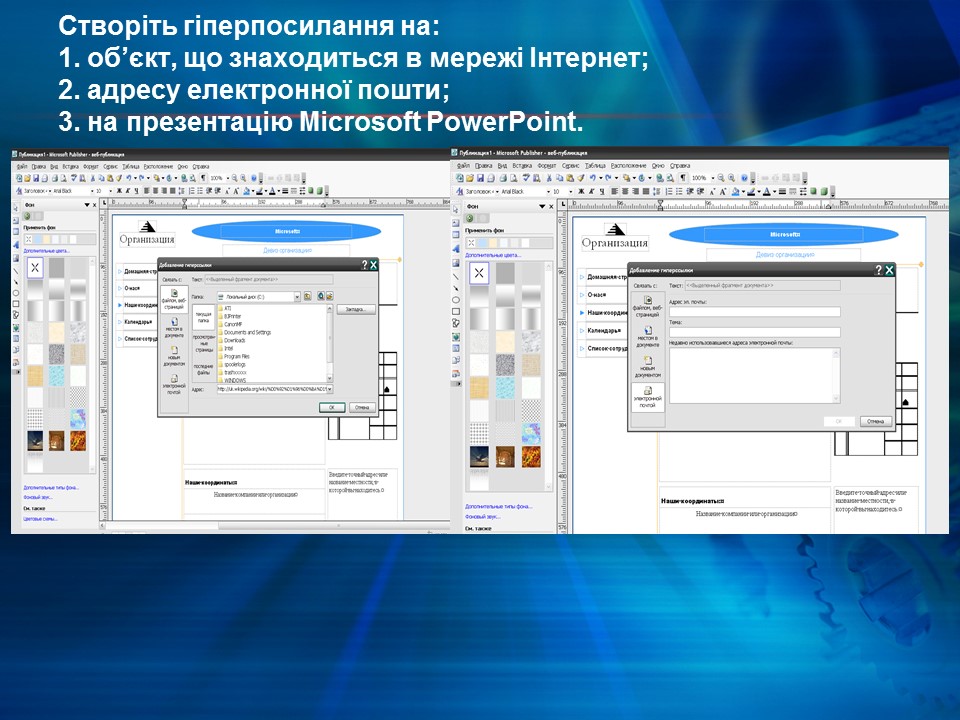Viewport: 960px width, 720px height.
Task: Click dialog help question mark in right dialog
Action: tap(879, 270)
